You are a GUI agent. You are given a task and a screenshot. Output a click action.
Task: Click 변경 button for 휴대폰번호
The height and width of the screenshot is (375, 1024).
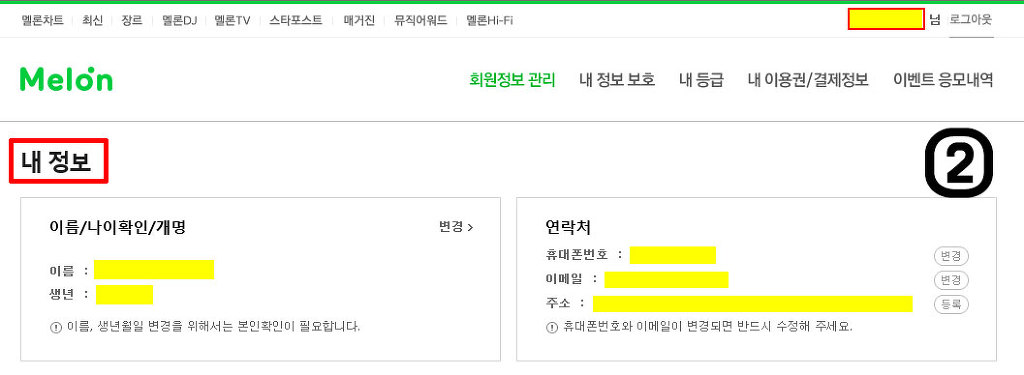pos(951,255)
